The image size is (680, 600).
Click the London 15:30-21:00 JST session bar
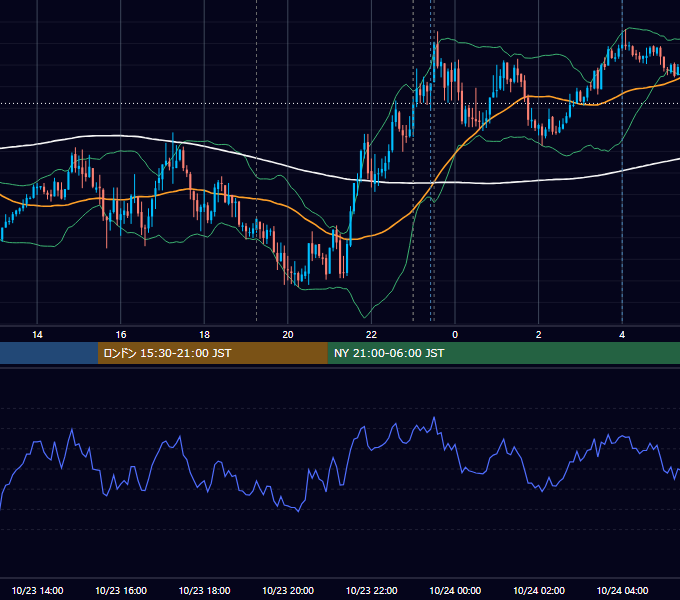[x=212, y=353]
